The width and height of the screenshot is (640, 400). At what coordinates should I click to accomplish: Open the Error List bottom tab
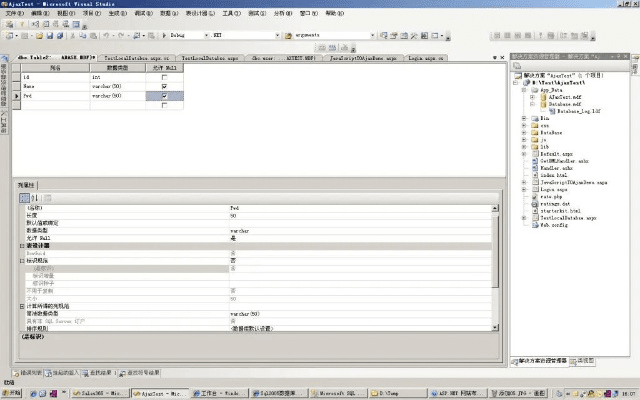pyautogui.click(x=28, y=371)
